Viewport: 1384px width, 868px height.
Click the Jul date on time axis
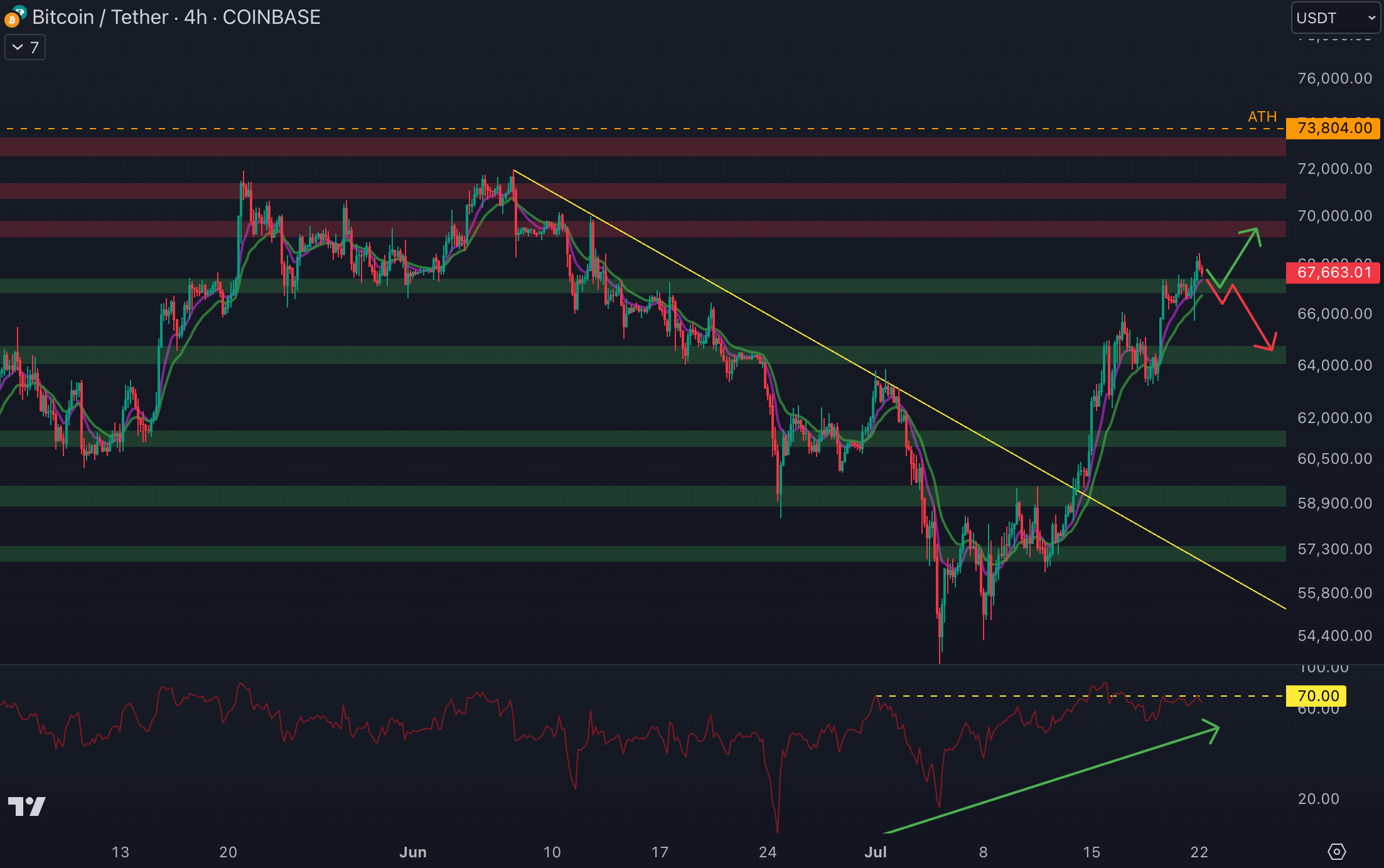click(876, 852)
